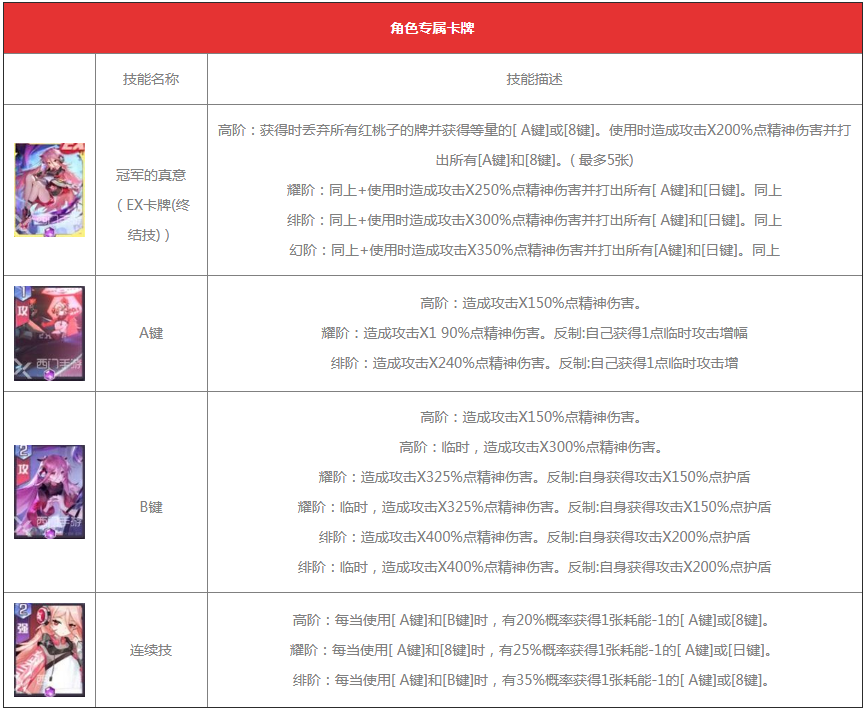The image size is (867, 711).
Task: Select the 技能描述 column header
Action: 534,79
